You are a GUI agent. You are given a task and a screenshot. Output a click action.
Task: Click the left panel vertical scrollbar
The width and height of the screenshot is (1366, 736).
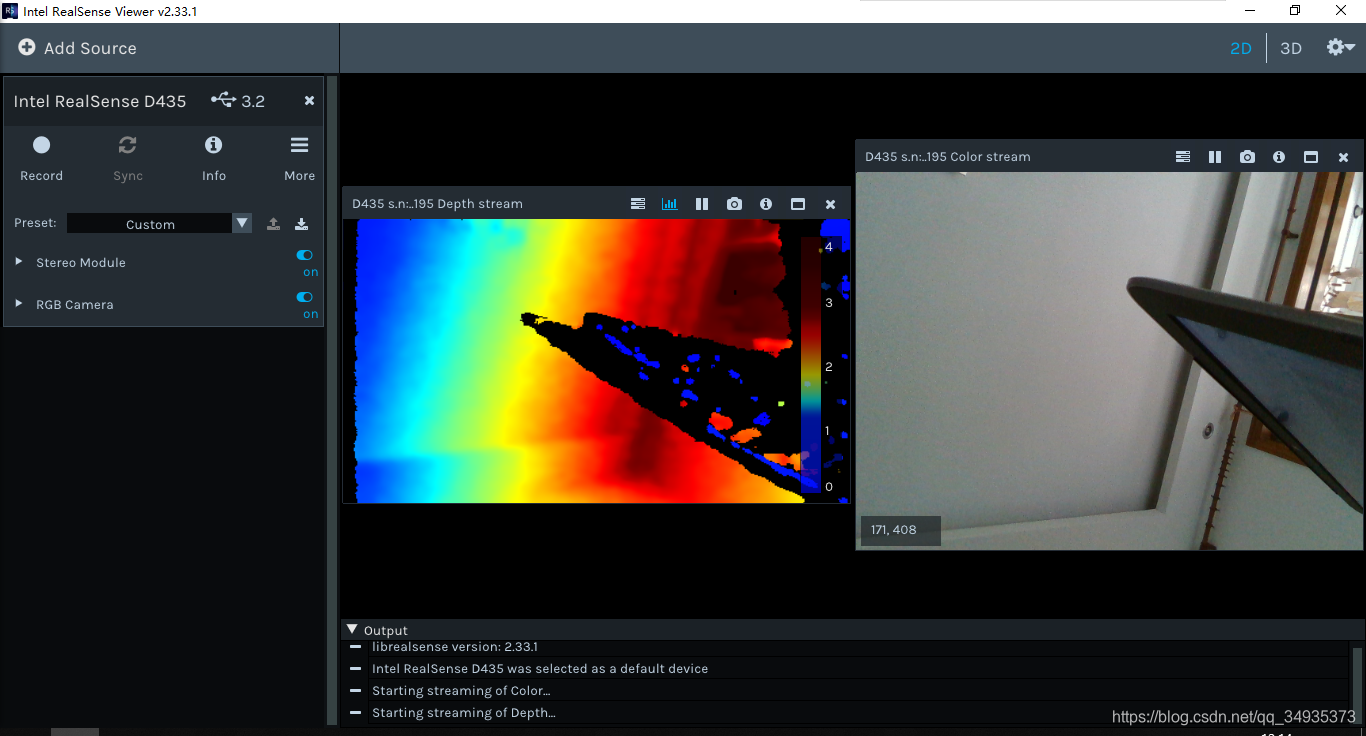coord(333,400)
